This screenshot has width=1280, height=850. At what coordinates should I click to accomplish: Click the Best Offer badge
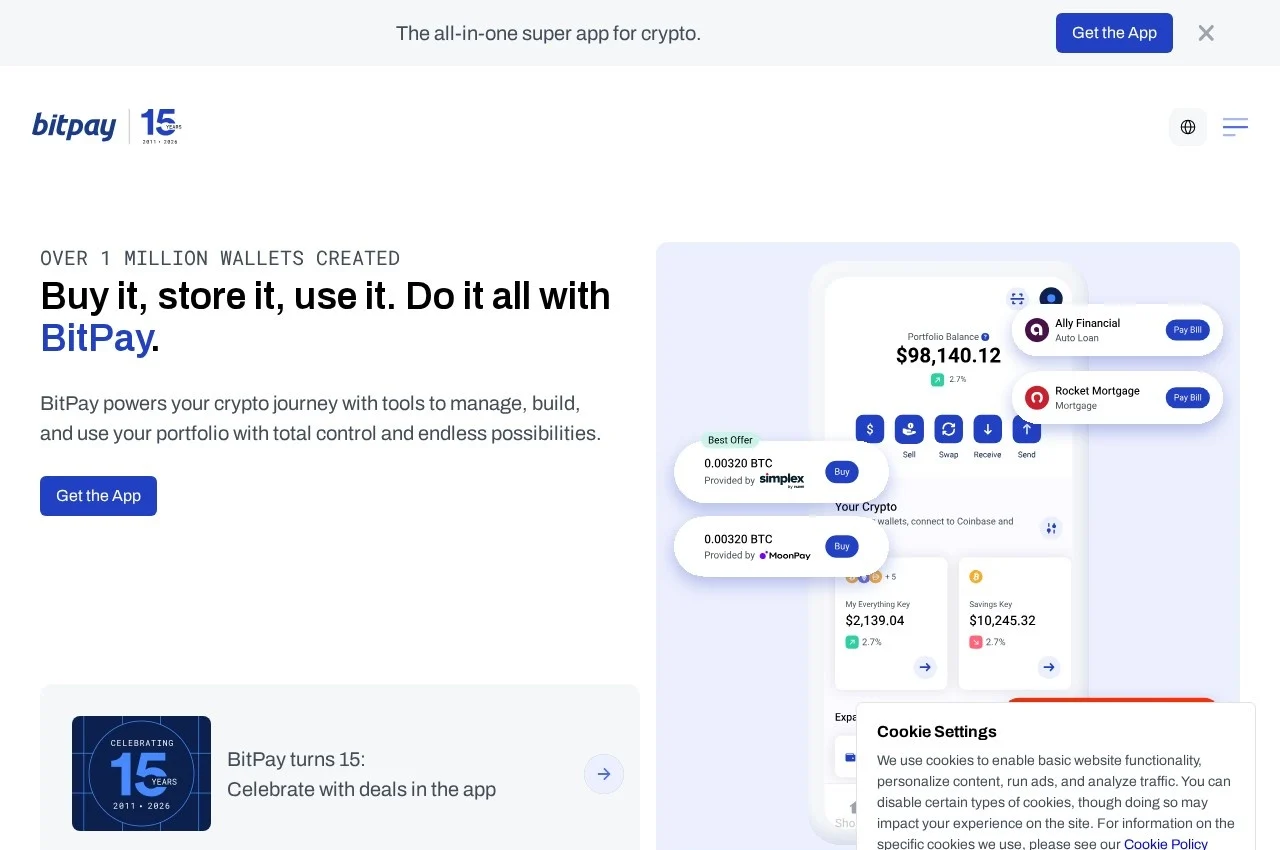[x=730, y=440]
